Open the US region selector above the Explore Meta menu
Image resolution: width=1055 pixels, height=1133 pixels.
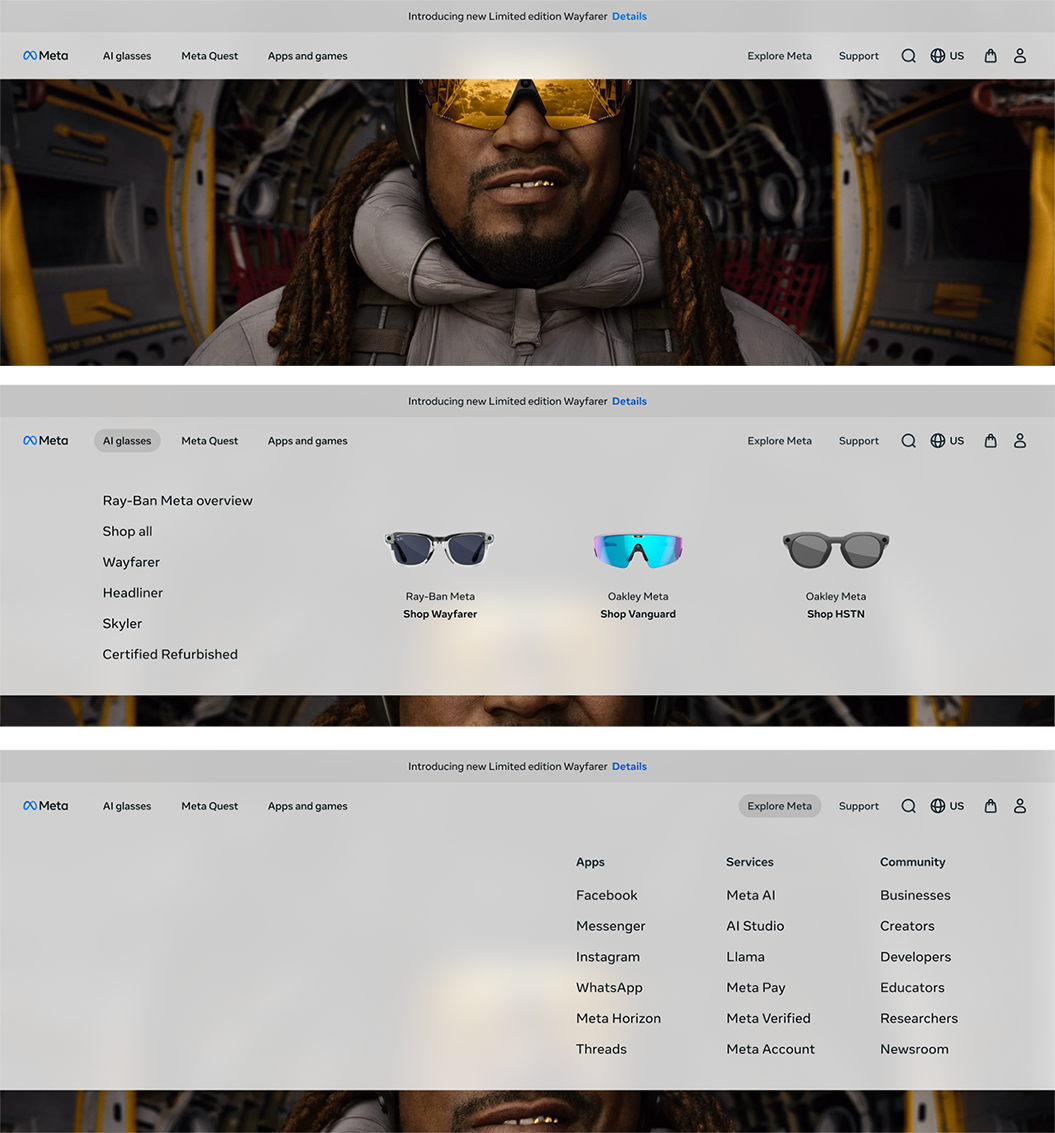pyautogui.click(x=947, y=806)
